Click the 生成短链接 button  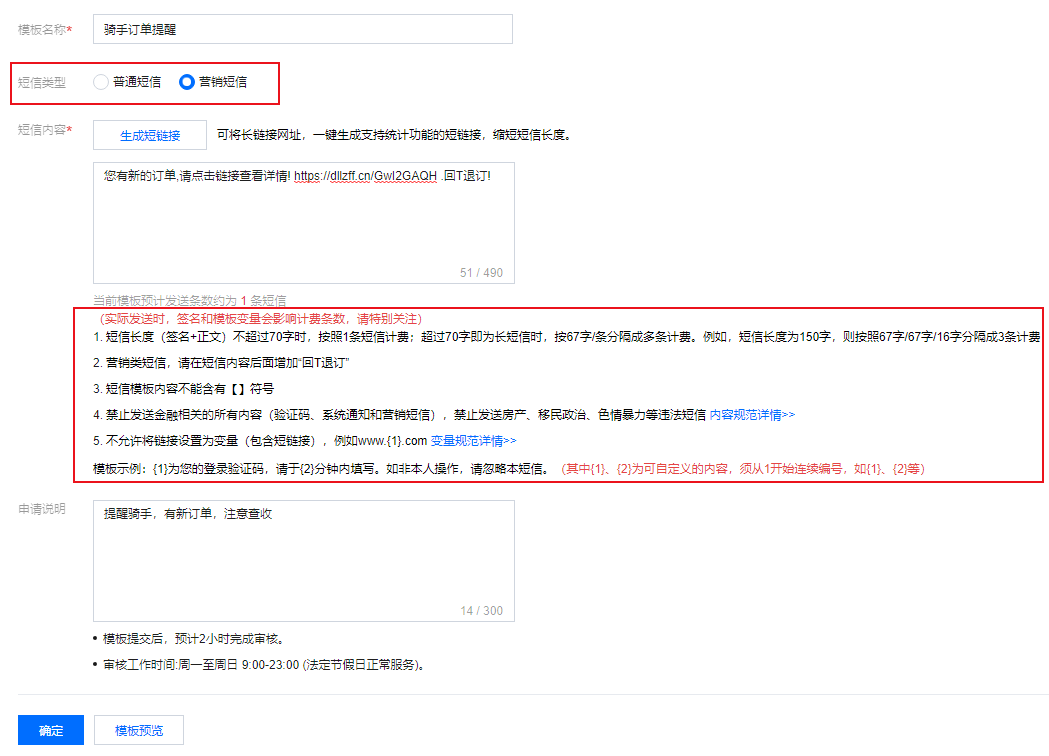[150, 135]
